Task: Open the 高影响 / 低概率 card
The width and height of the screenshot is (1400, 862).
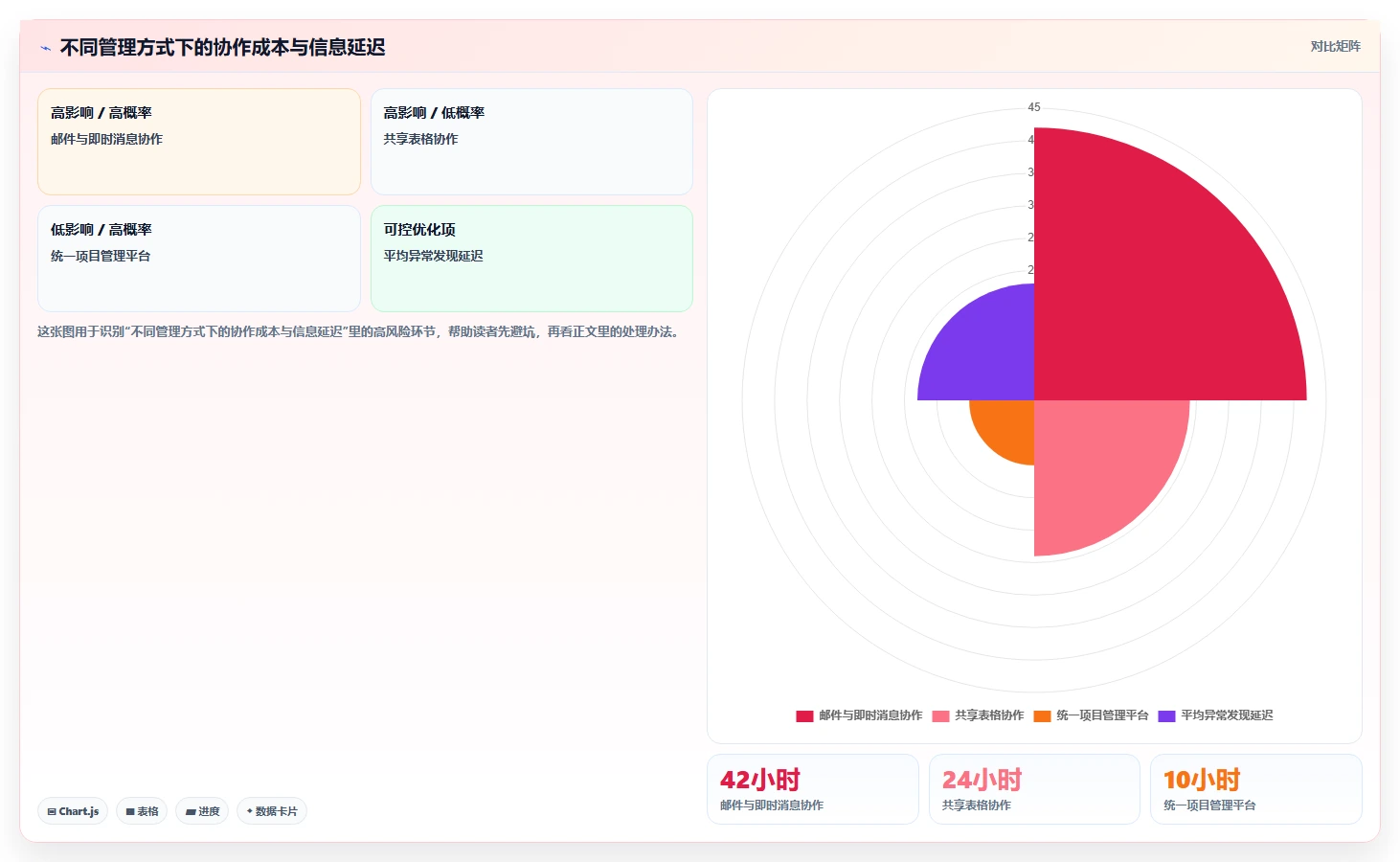Action: 531,142
